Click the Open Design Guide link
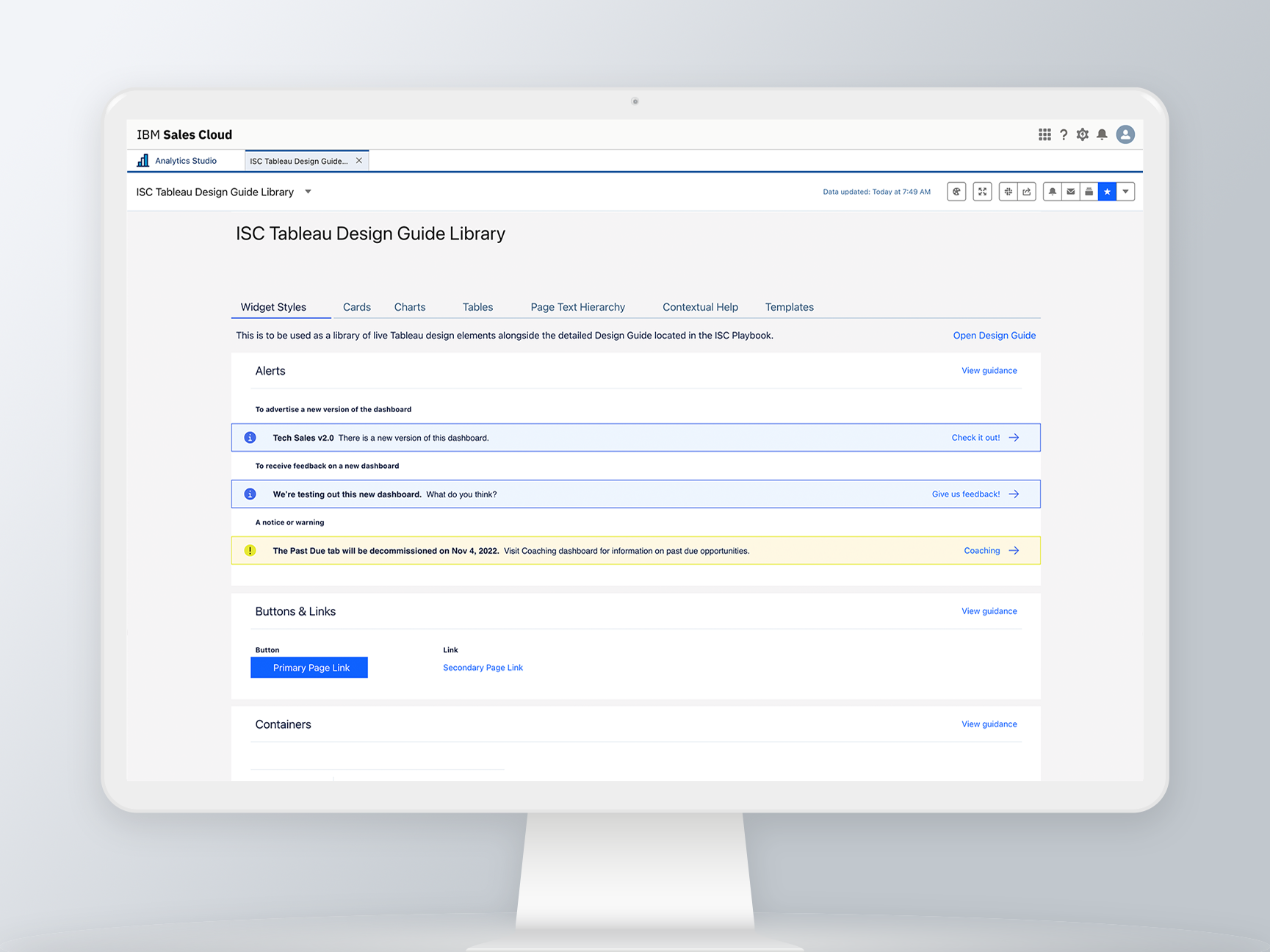This screenshot has height=952, width=1270. point(995,336)
